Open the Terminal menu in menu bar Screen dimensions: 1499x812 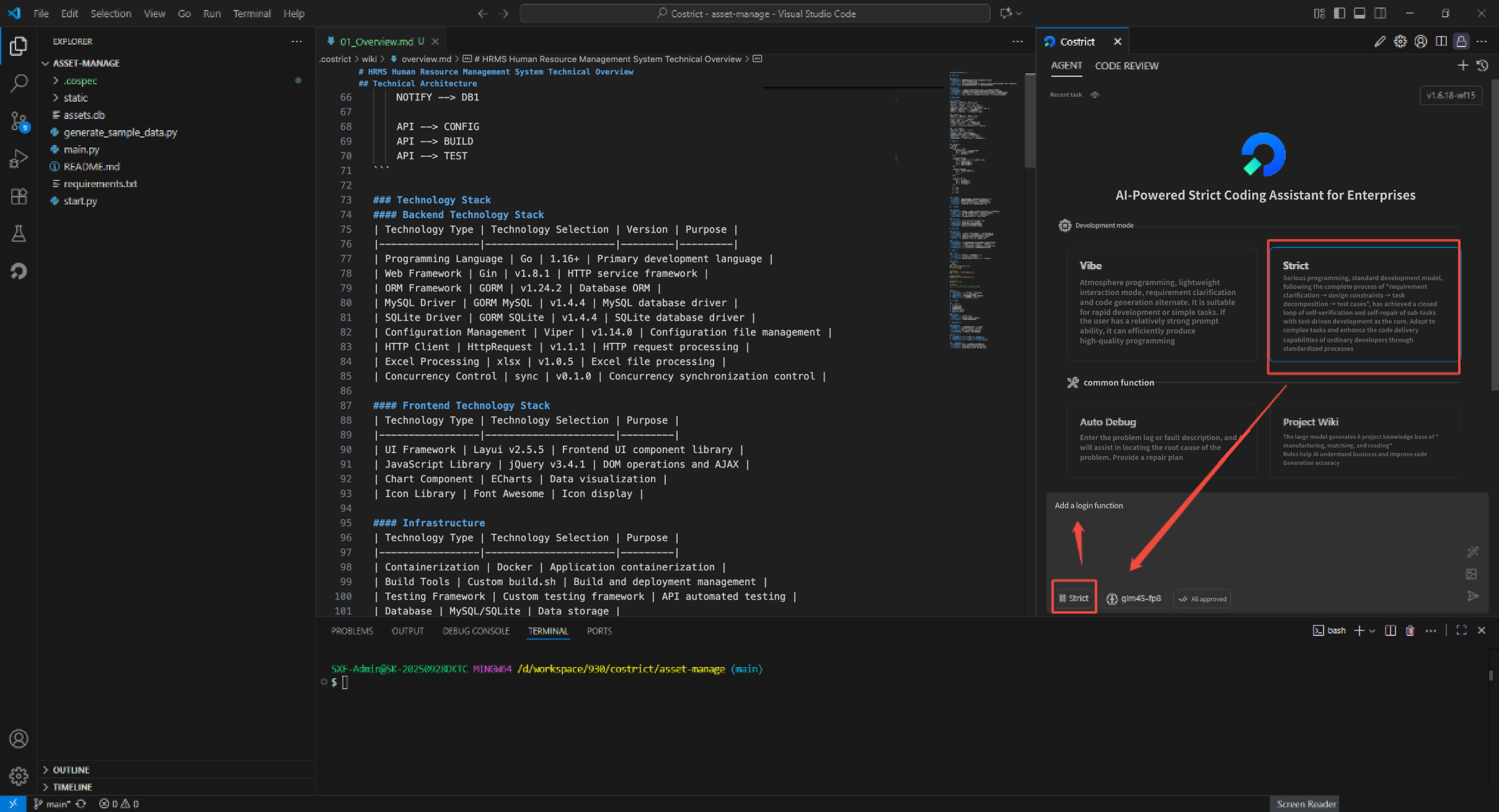[251, 14]
